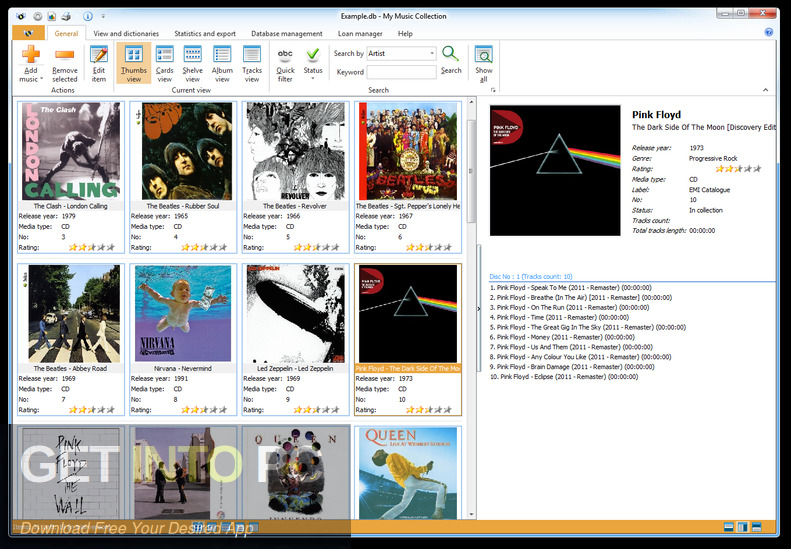Select track 'Breathe (In The Air)'
The height and width of the screenshot is (549, 791).
(581, 298)
